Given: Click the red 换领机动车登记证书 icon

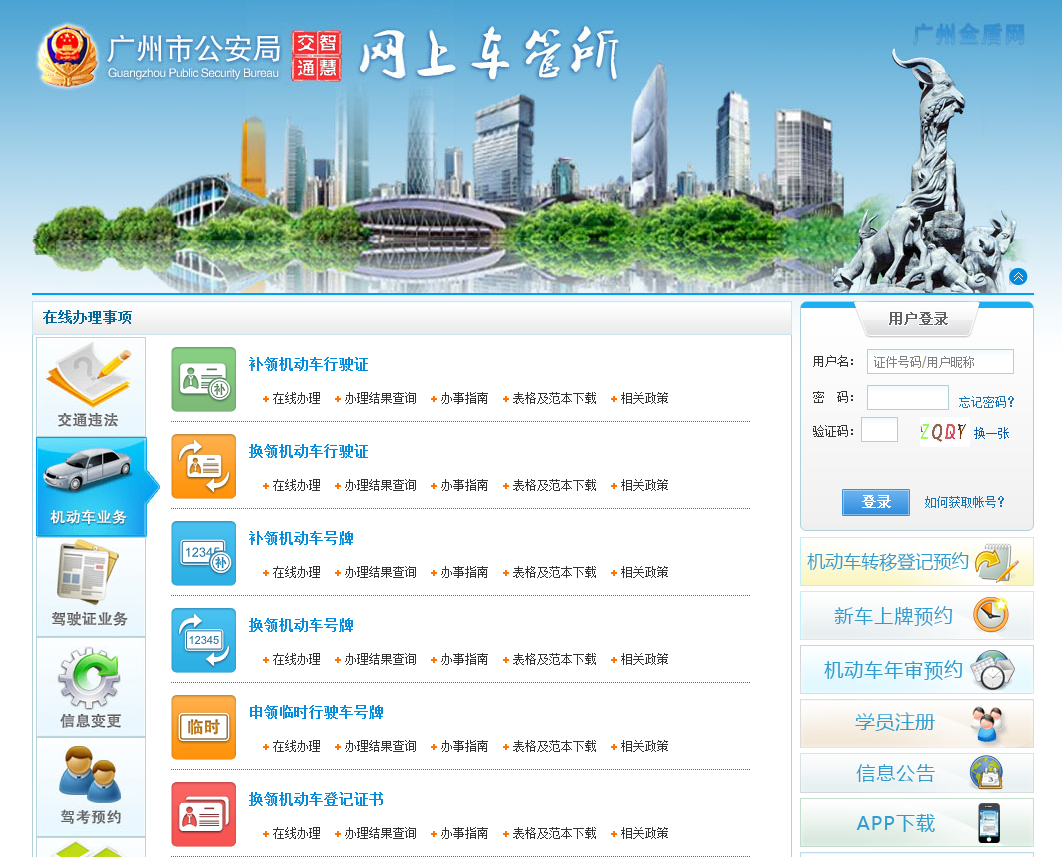Looking at the screenshot, I should pyautogui.click(x=203, y=814).
